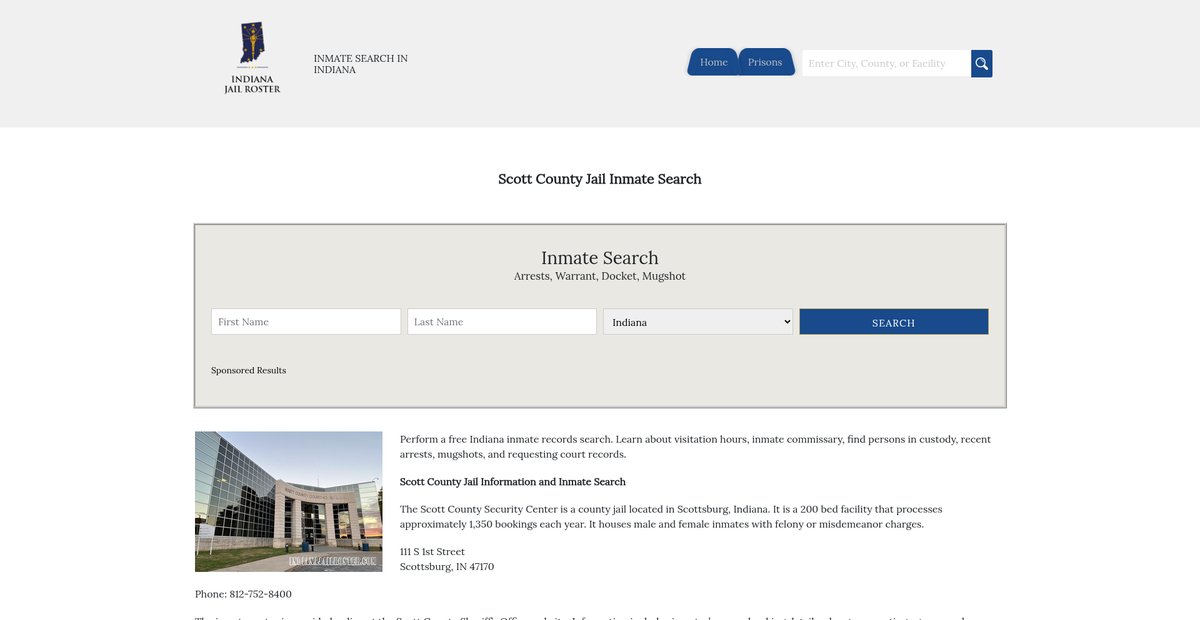
Task: Click the First Name input field
Action: click(306, 322)
